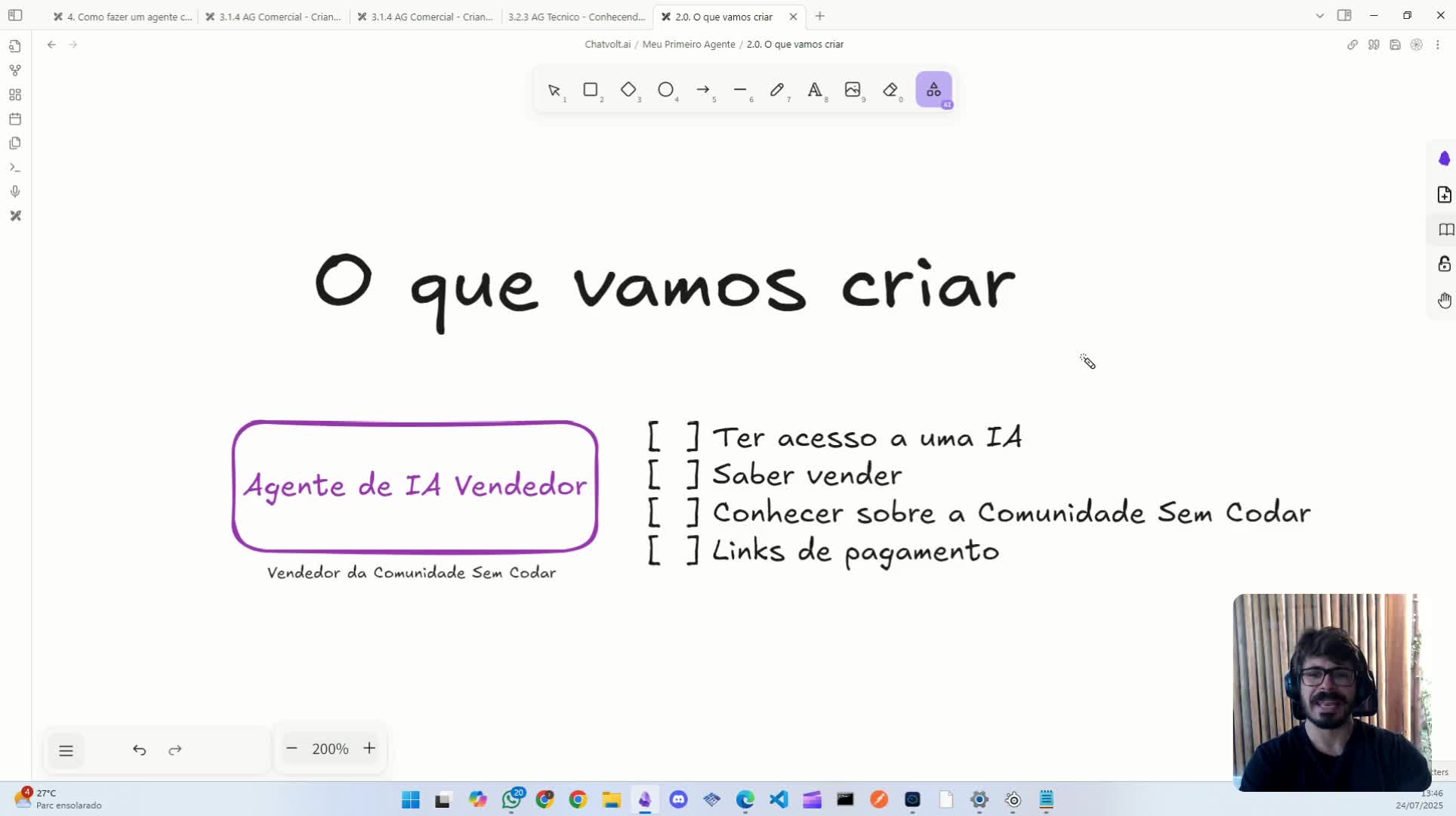The image size is (1456, 816).
Task: Select the Ellipse tool
Action: (667, 90)
